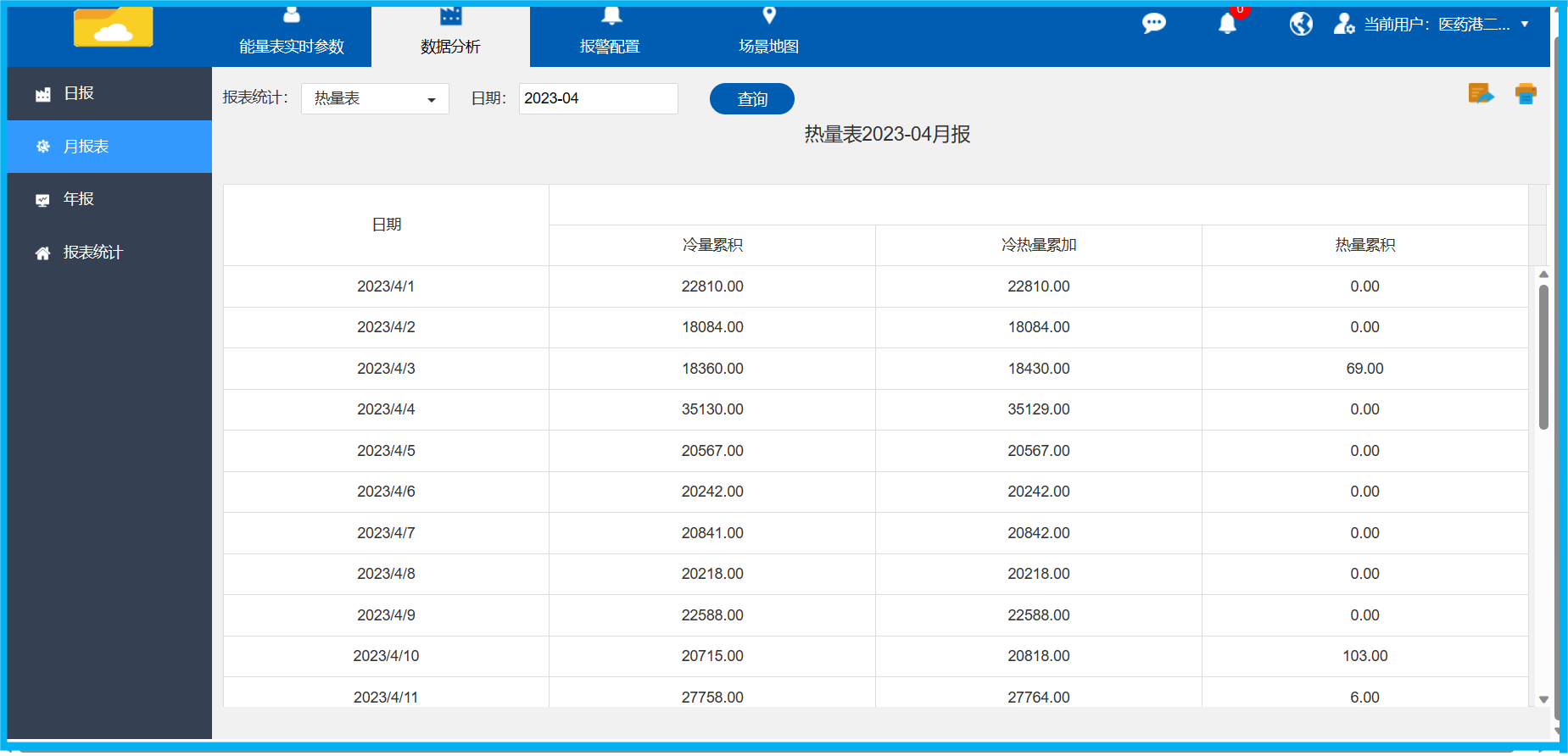Screen dimensions: 1568x756
Task: Click the date cell 2023/4/10
Action: [x=386, y=656]
